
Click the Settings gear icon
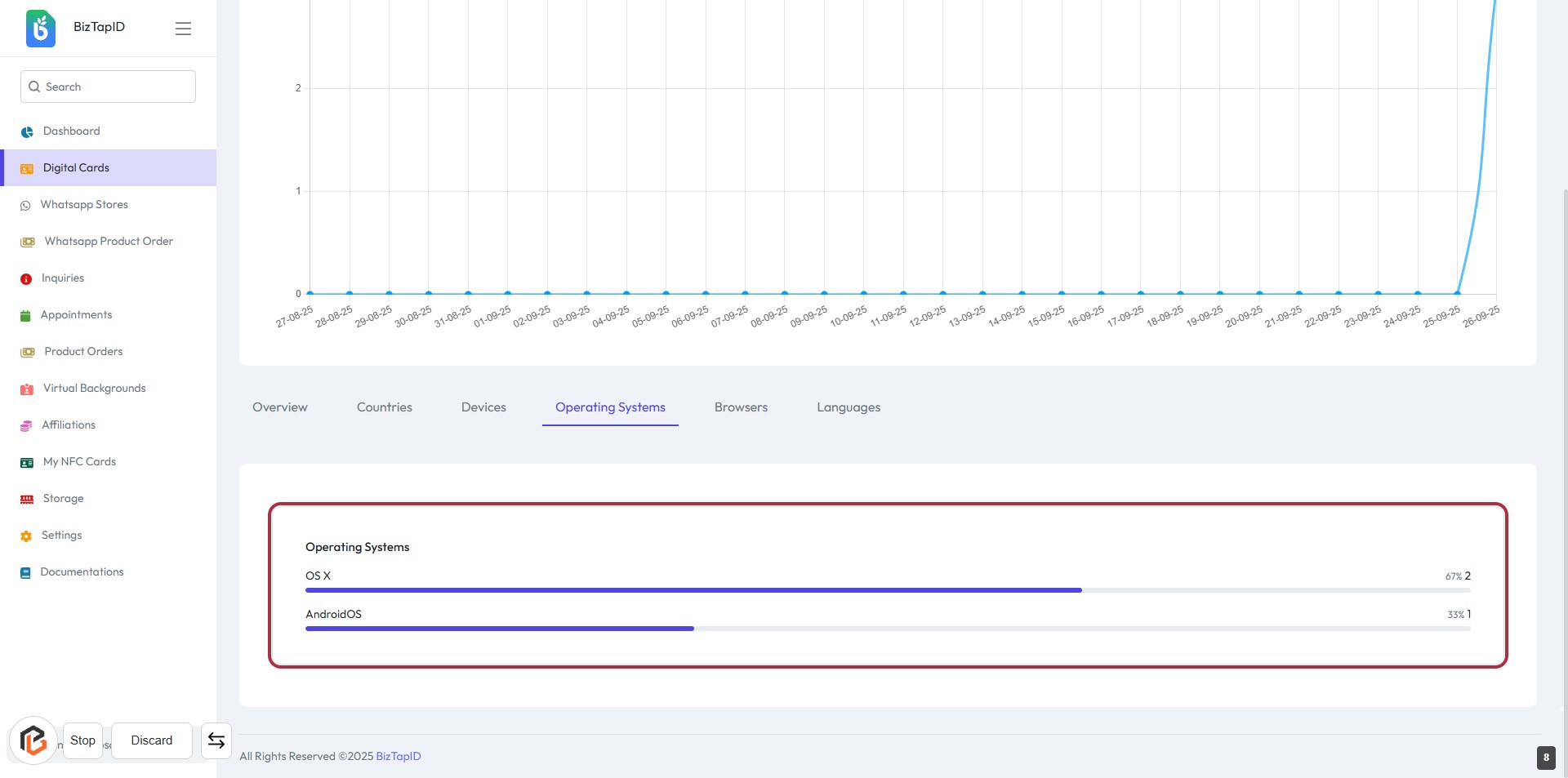[25, 536]
